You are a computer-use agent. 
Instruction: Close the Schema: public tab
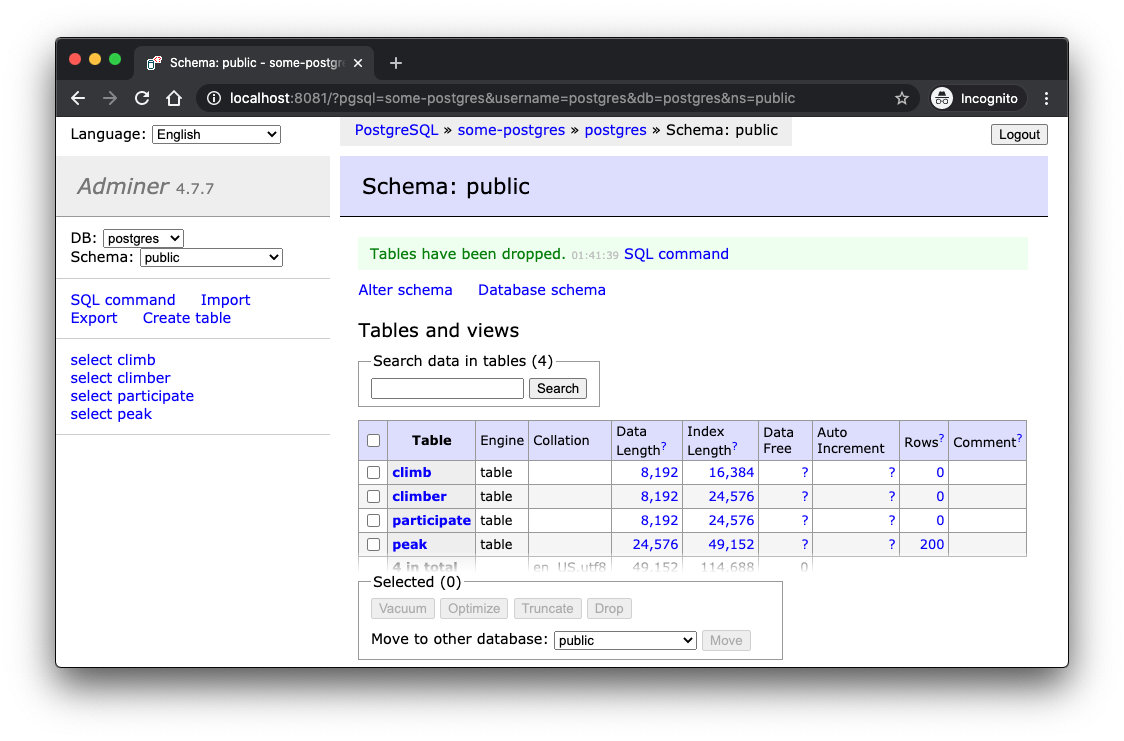click(x=358, y=63)
